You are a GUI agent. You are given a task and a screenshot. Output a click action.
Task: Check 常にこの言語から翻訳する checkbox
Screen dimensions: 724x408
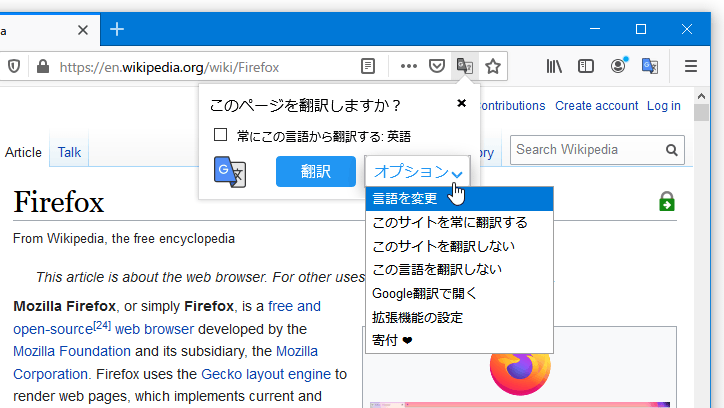[221, 135]
